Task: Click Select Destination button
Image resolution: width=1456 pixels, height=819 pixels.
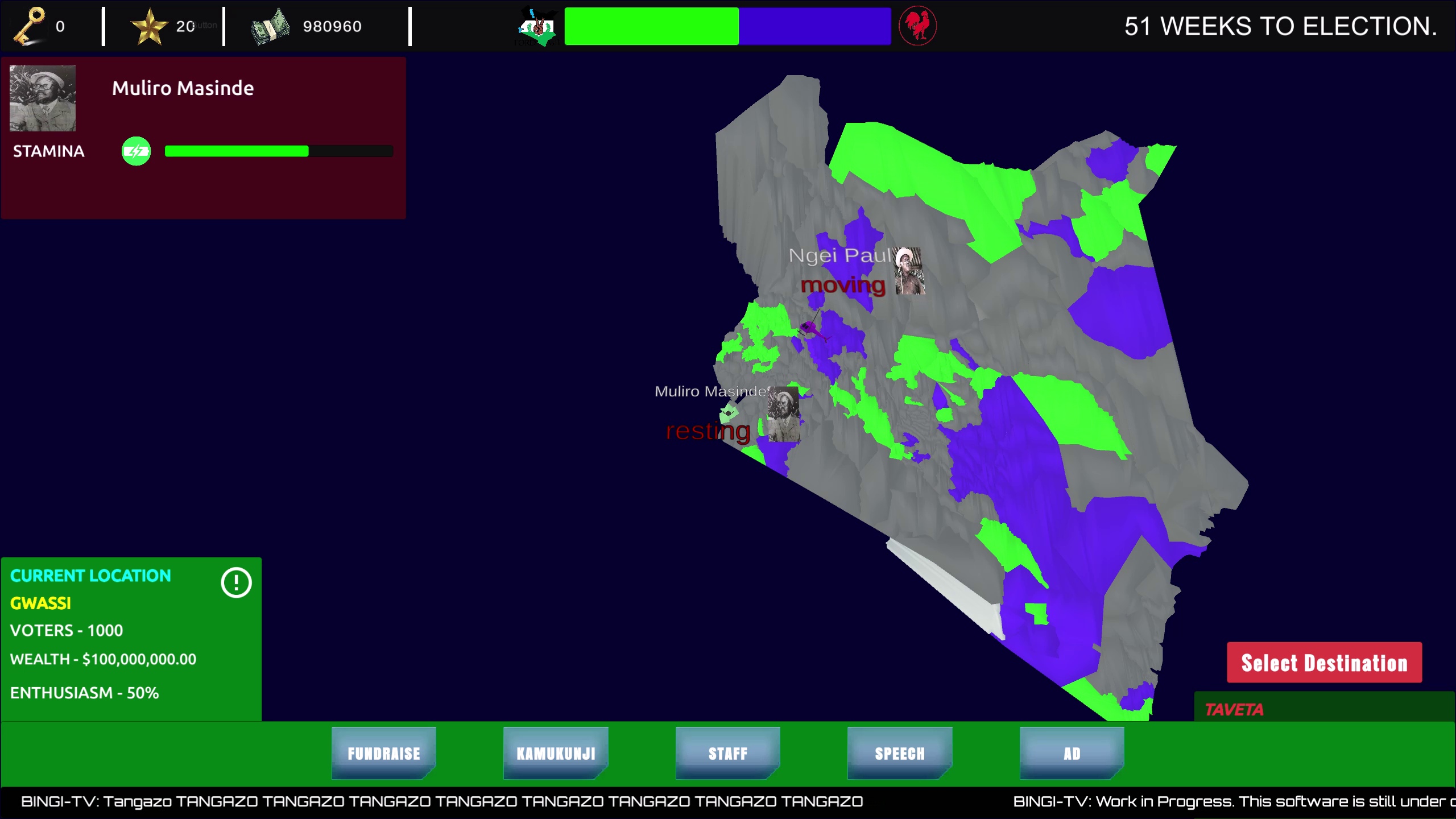Action: 1325,663
